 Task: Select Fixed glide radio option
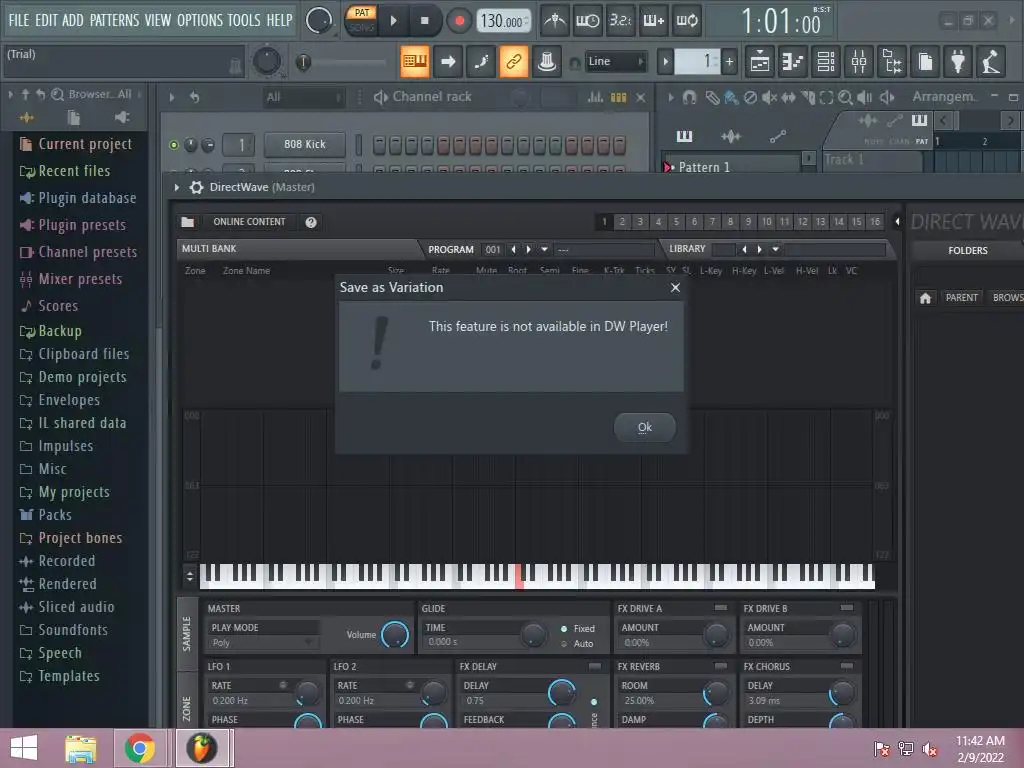(x=564, y=629)
